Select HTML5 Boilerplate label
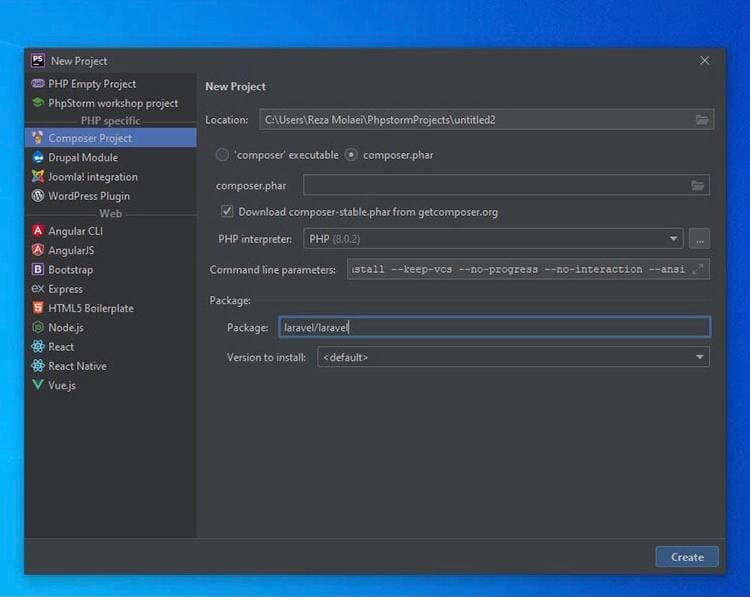Viewport: 750px width, 597px height. point(91,308)
